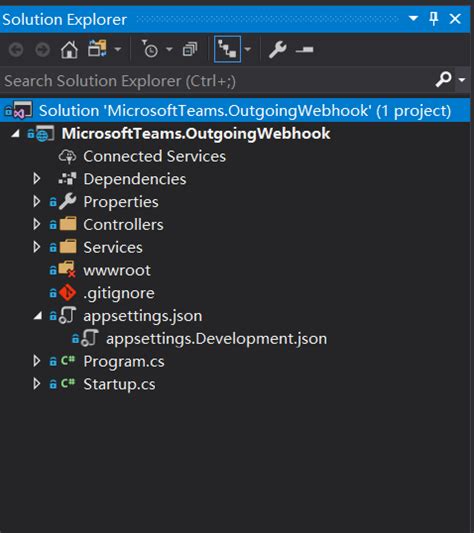Select appsettings.json
The height and width of the screenshot is (533, 474).
pos(143,316)
